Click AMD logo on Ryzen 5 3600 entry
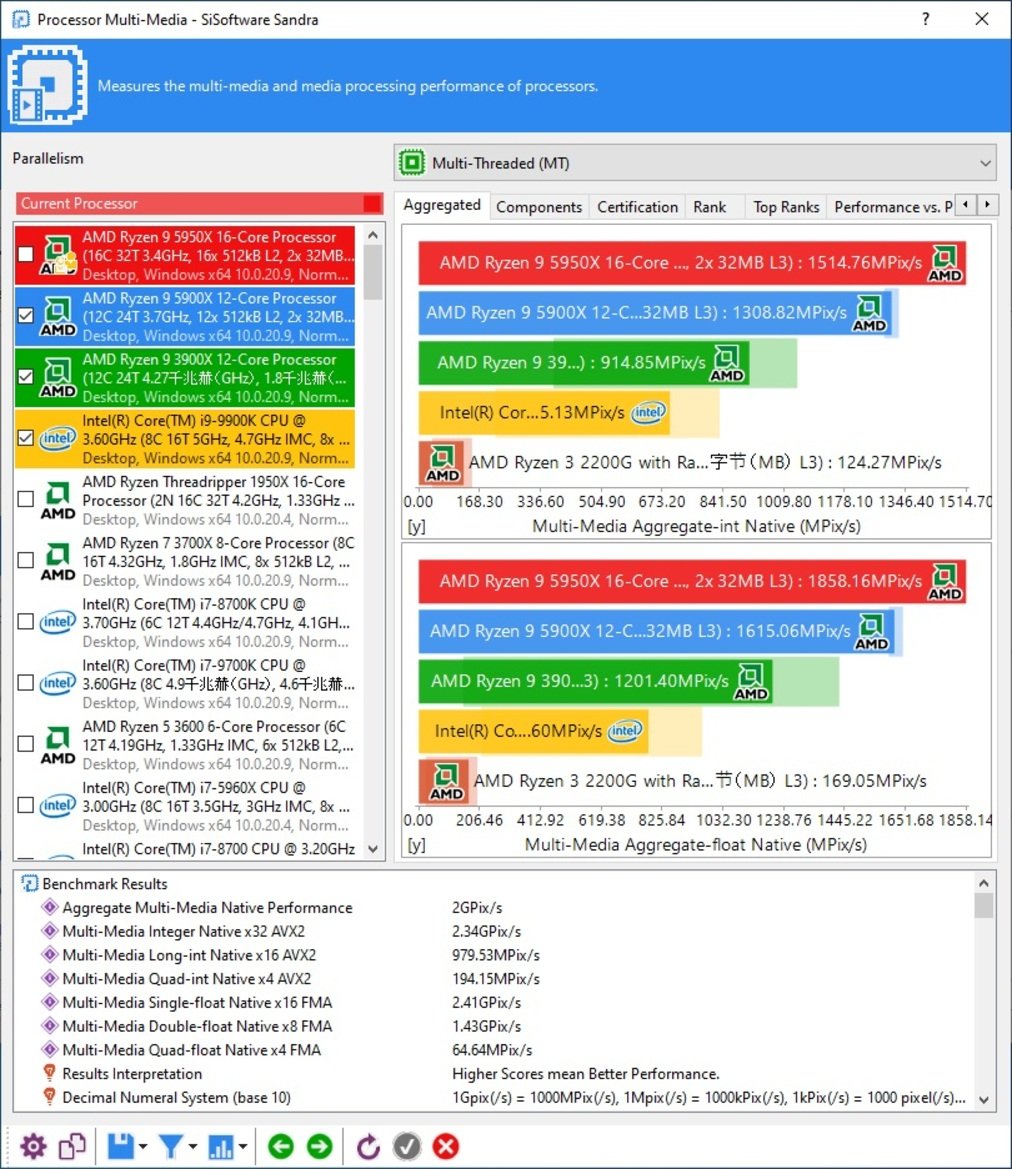Viewport: 1012px width, 1169px height. pyautogui.click(x=57, y=744)
